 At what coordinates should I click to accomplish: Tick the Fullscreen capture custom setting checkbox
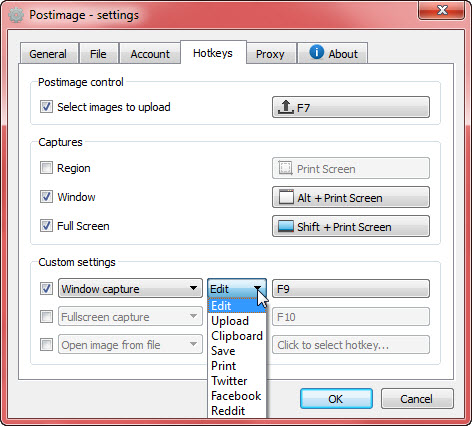(46, 316)
